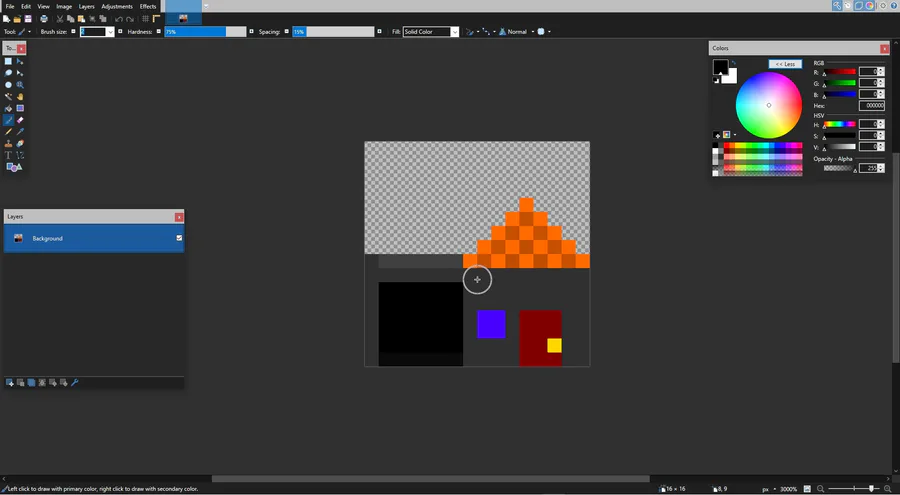Viewport: 900px width, 495px height.
Task: Select the Background layer row
Action: tap(94, 238)
